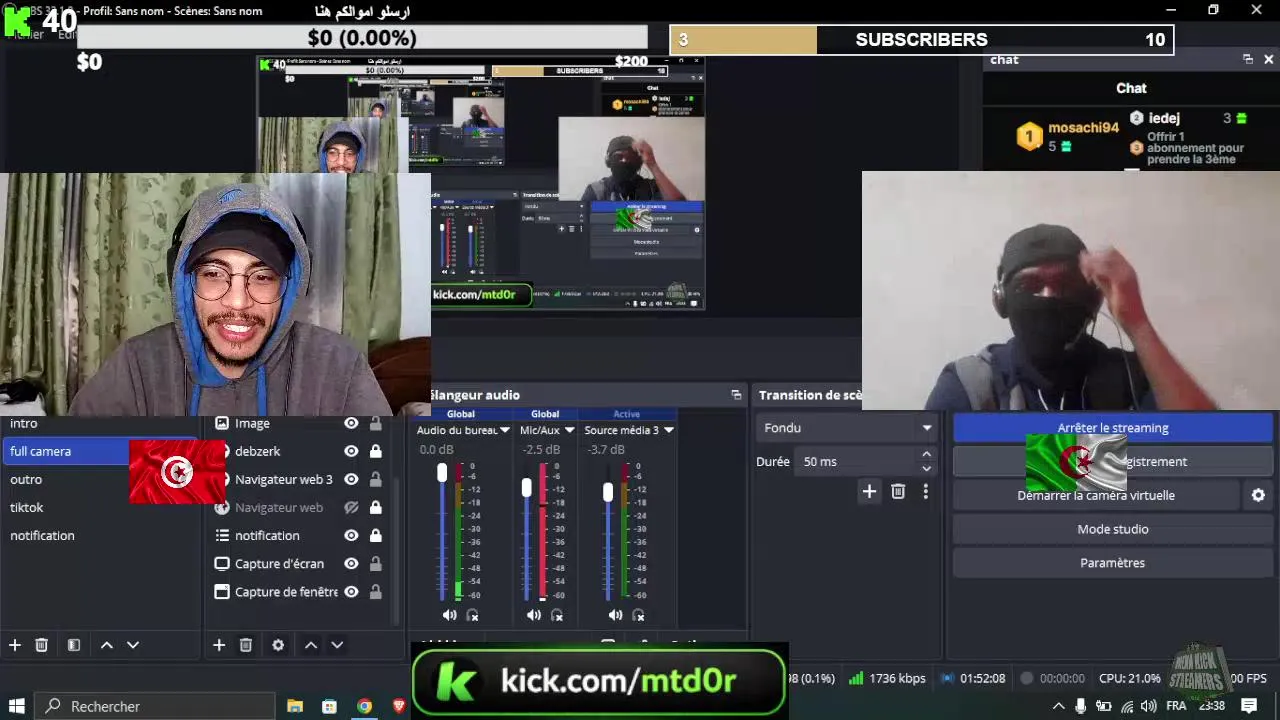This screenshot has height=720, width=1280.
Task: Move selected scene down
Action: 133,645
